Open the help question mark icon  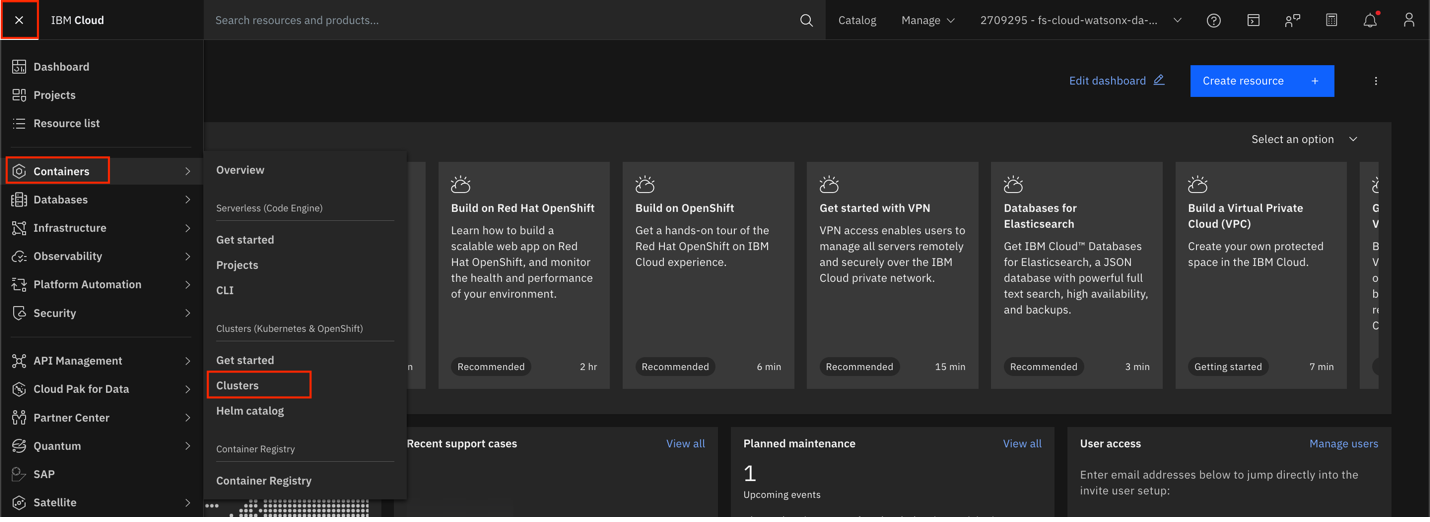[1213, 20]
